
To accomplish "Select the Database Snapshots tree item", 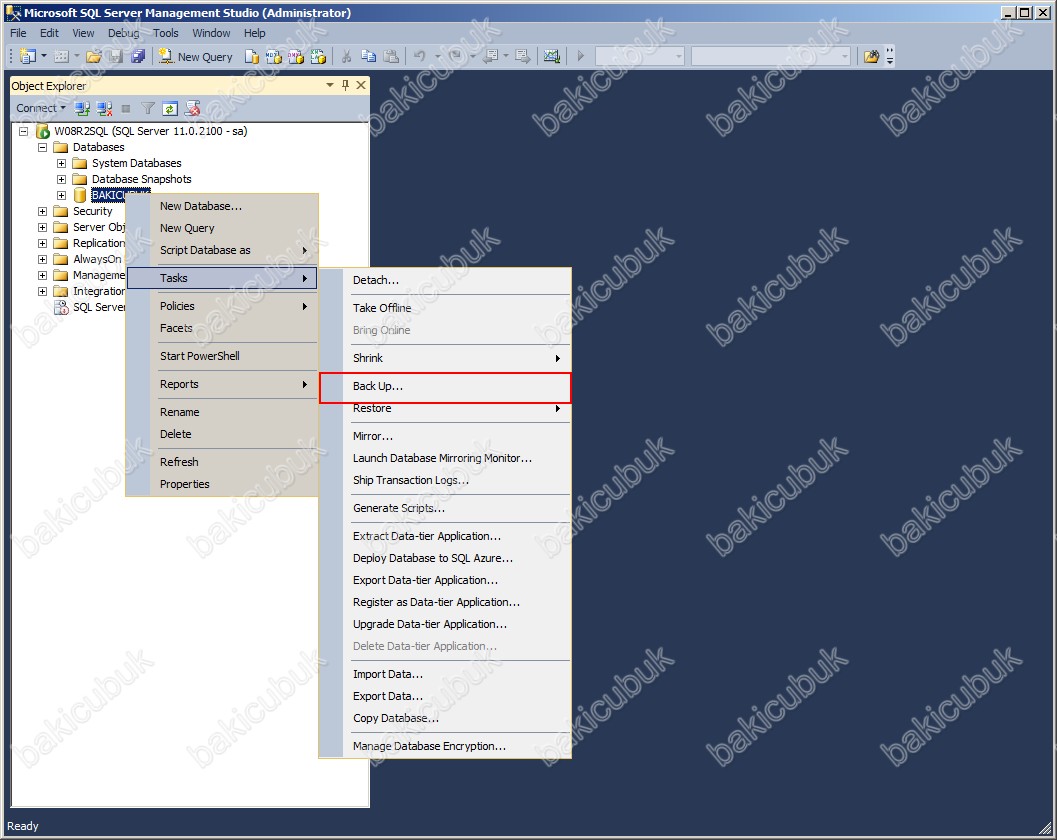I will click(142, 179).
